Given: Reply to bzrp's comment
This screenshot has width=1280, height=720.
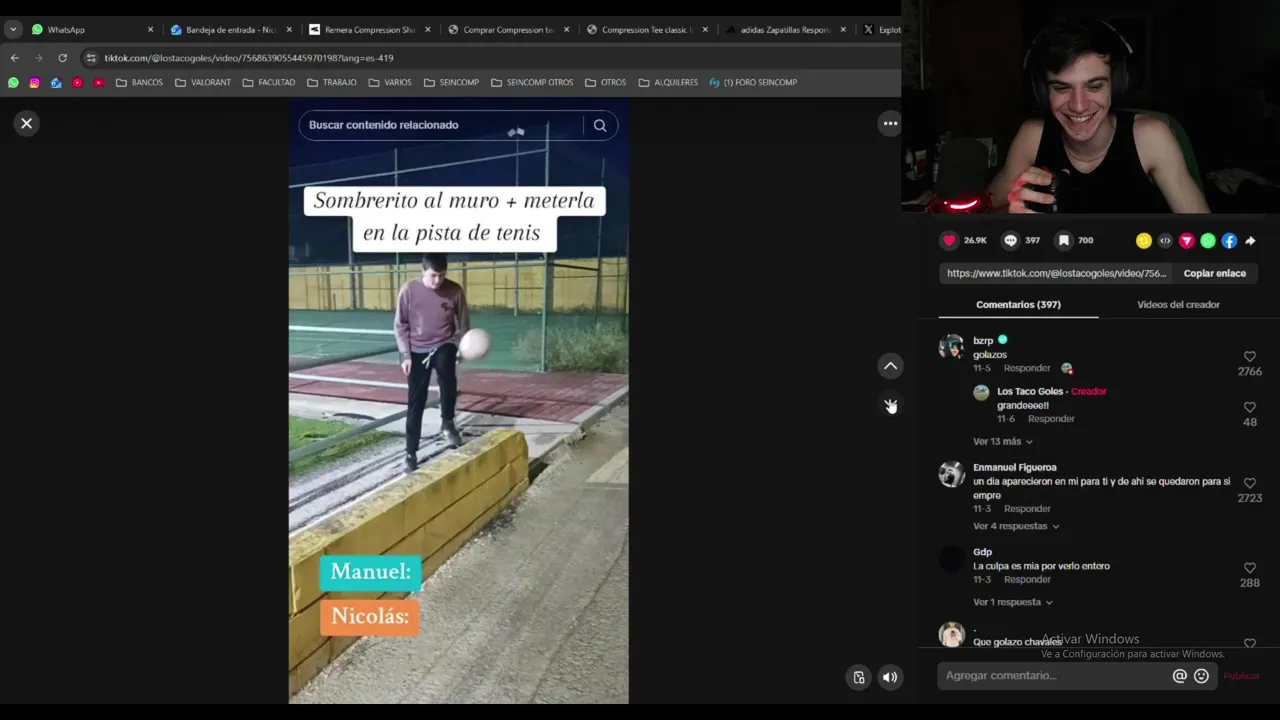Looking at the screenshot, I should 1027,368.
